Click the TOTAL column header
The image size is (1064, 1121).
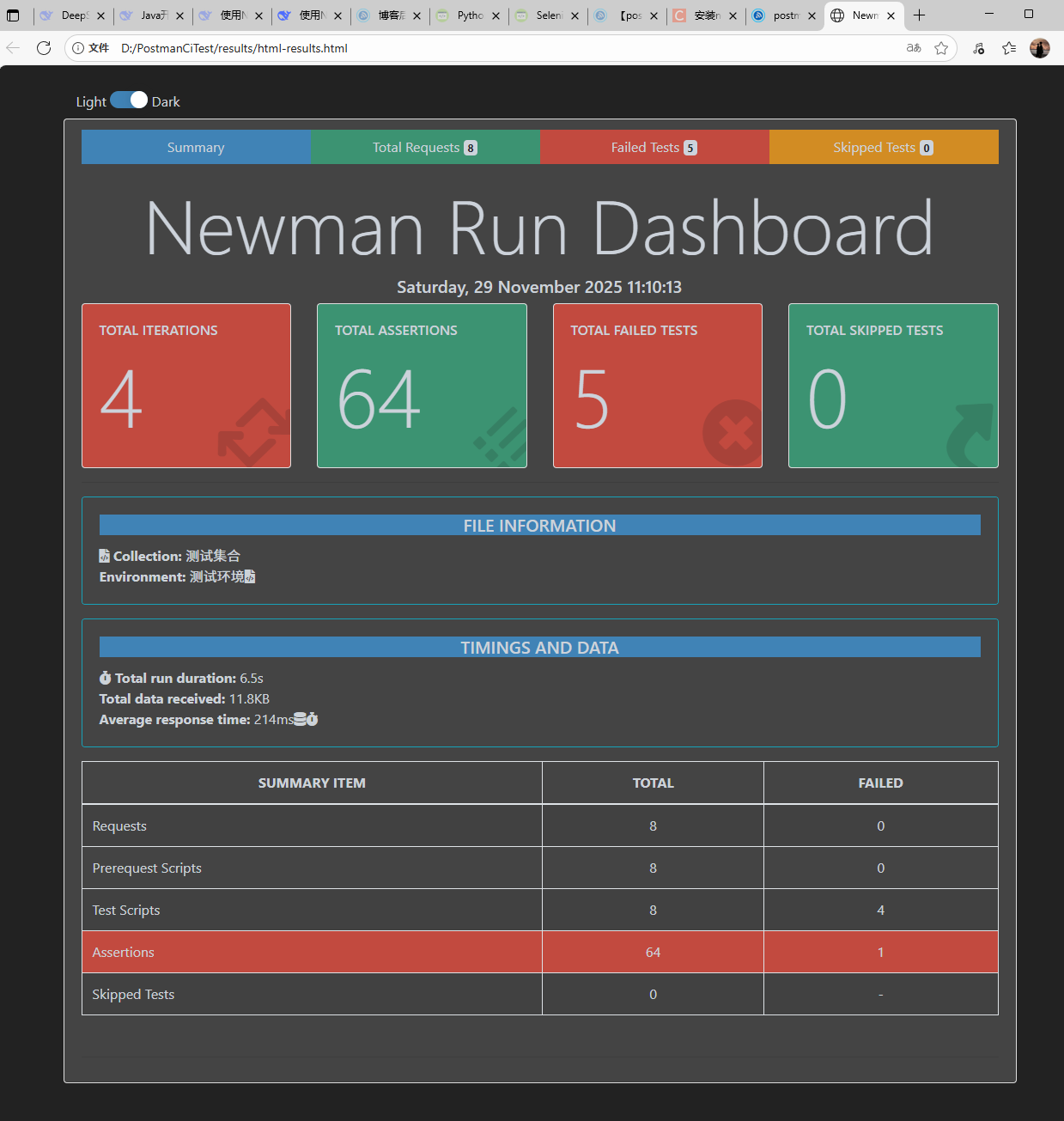[x=653, y=783]
